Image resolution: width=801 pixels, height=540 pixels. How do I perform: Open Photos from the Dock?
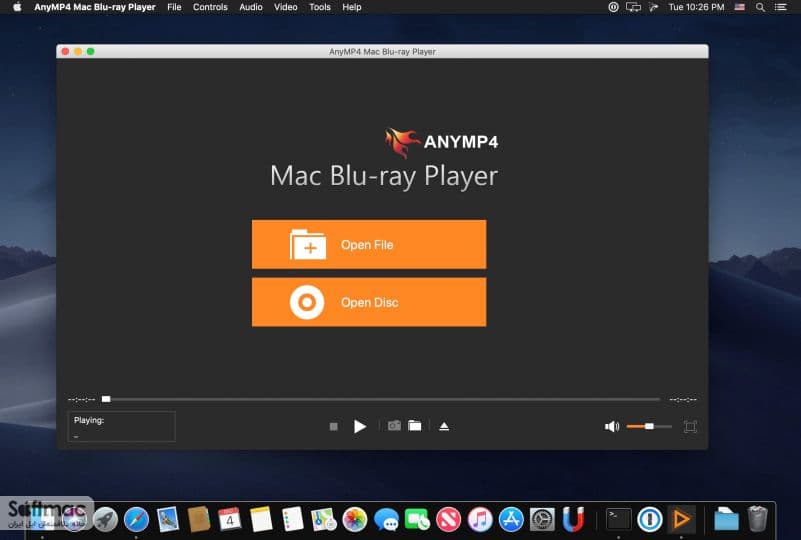pos(355,520)
